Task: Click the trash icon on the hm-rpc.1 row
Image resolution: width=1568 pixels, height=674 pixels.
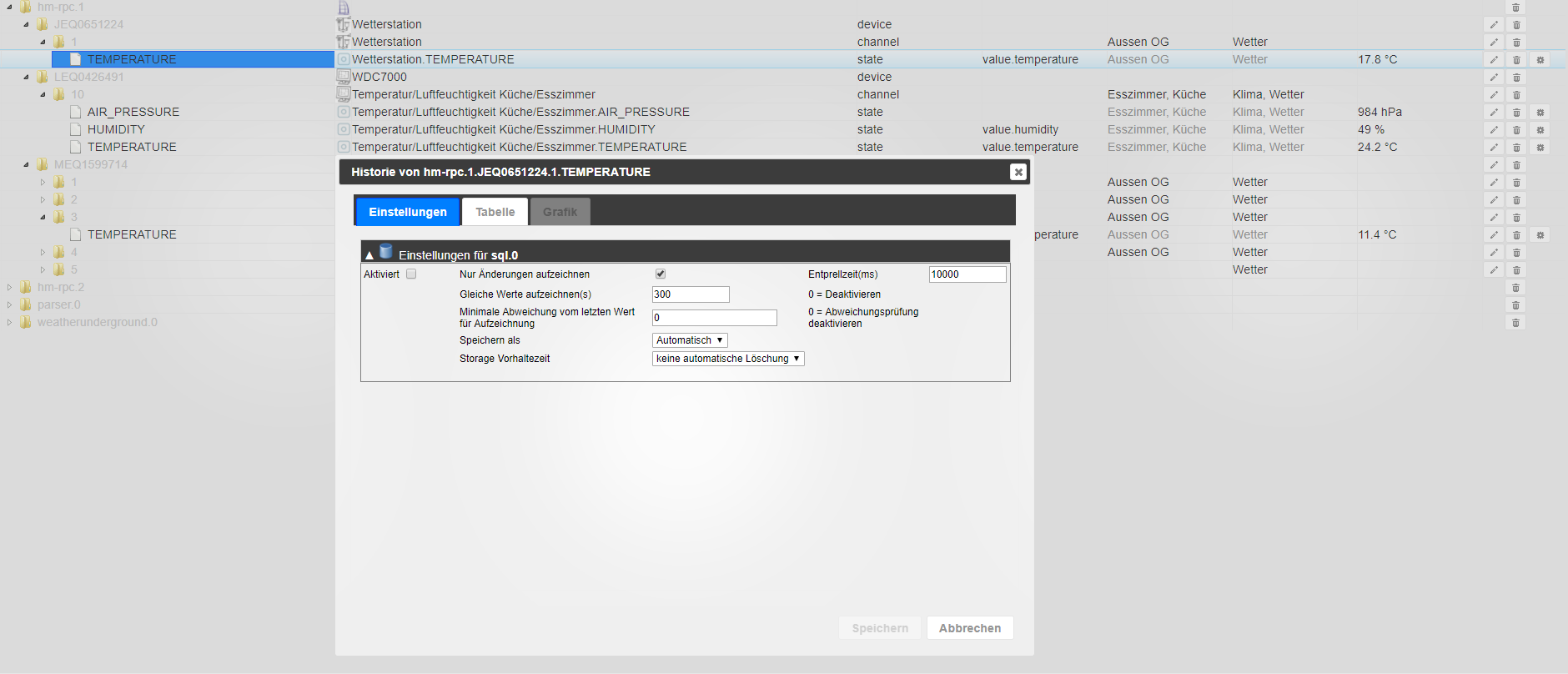Action: tap(1516, 8)
